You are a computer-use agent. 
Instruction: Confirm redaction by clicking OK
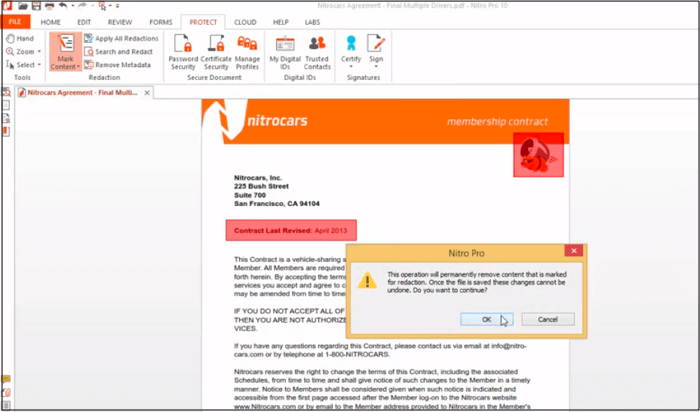[x=487, y=319]
